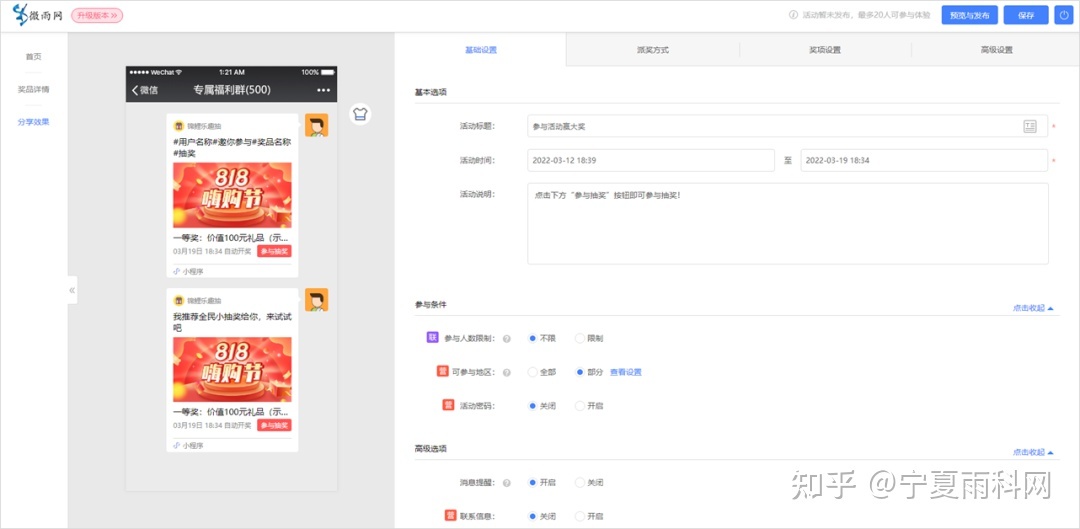1080x529 pixels.
Task: Click the 预览与发布 button
Action: (969, 15)
